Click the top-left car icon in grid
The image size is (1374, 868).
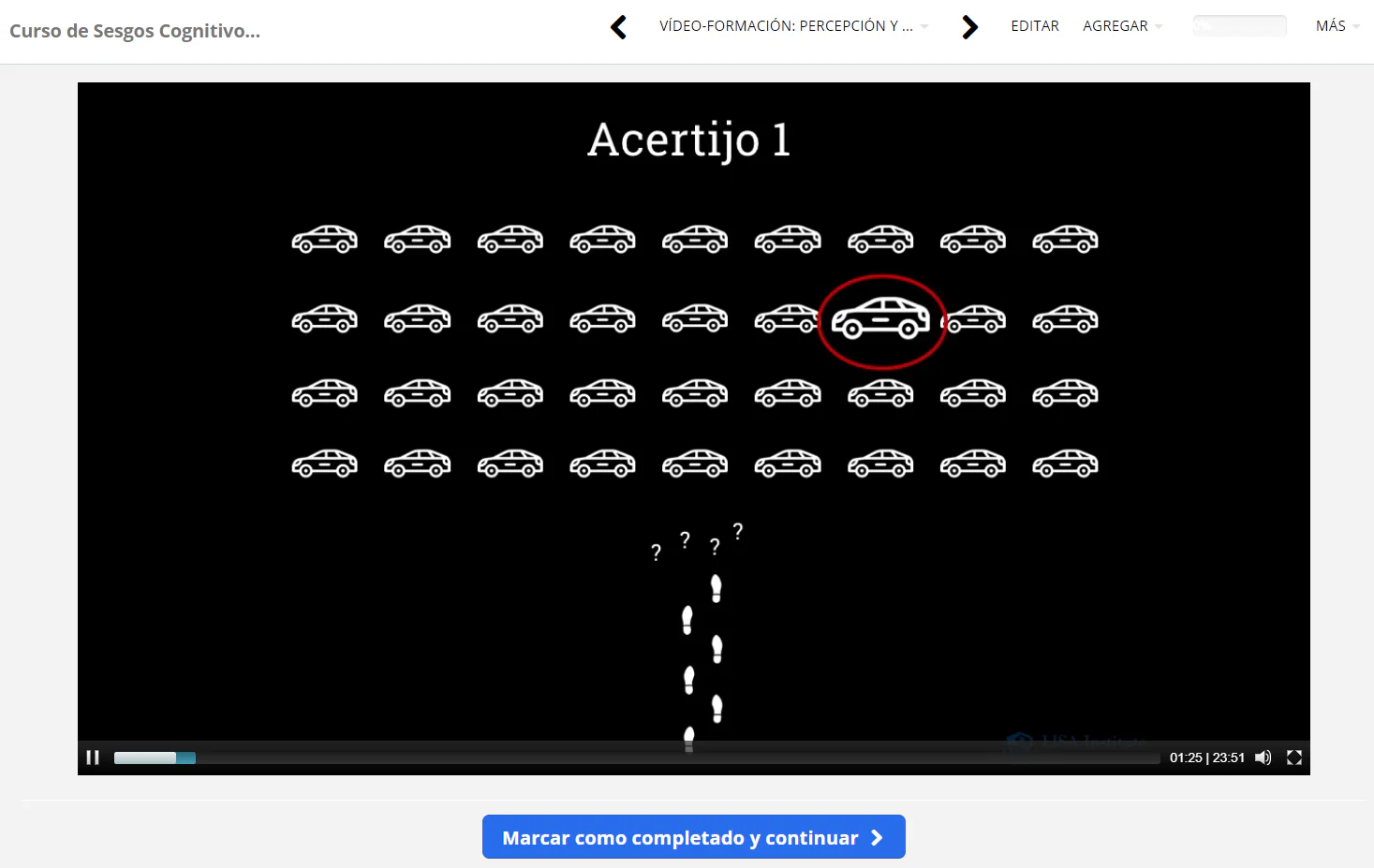click(x=324, y=240)
